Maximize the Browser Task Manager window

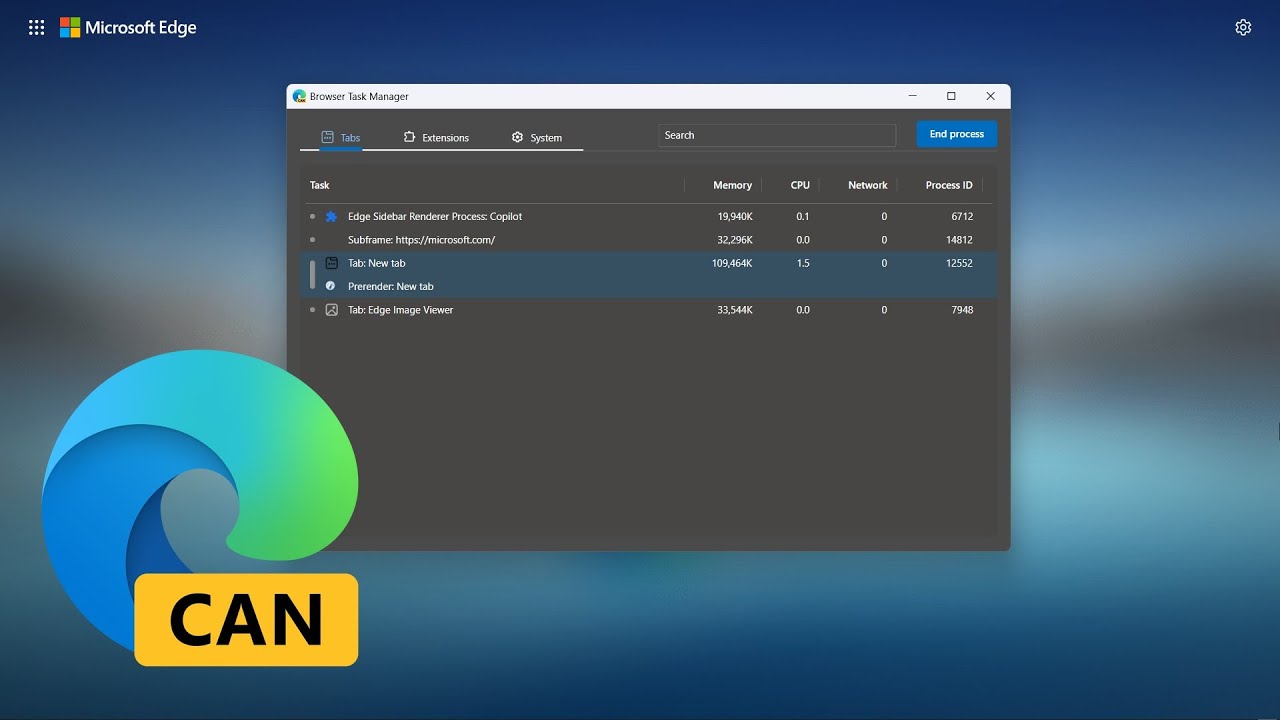(951, 96)
